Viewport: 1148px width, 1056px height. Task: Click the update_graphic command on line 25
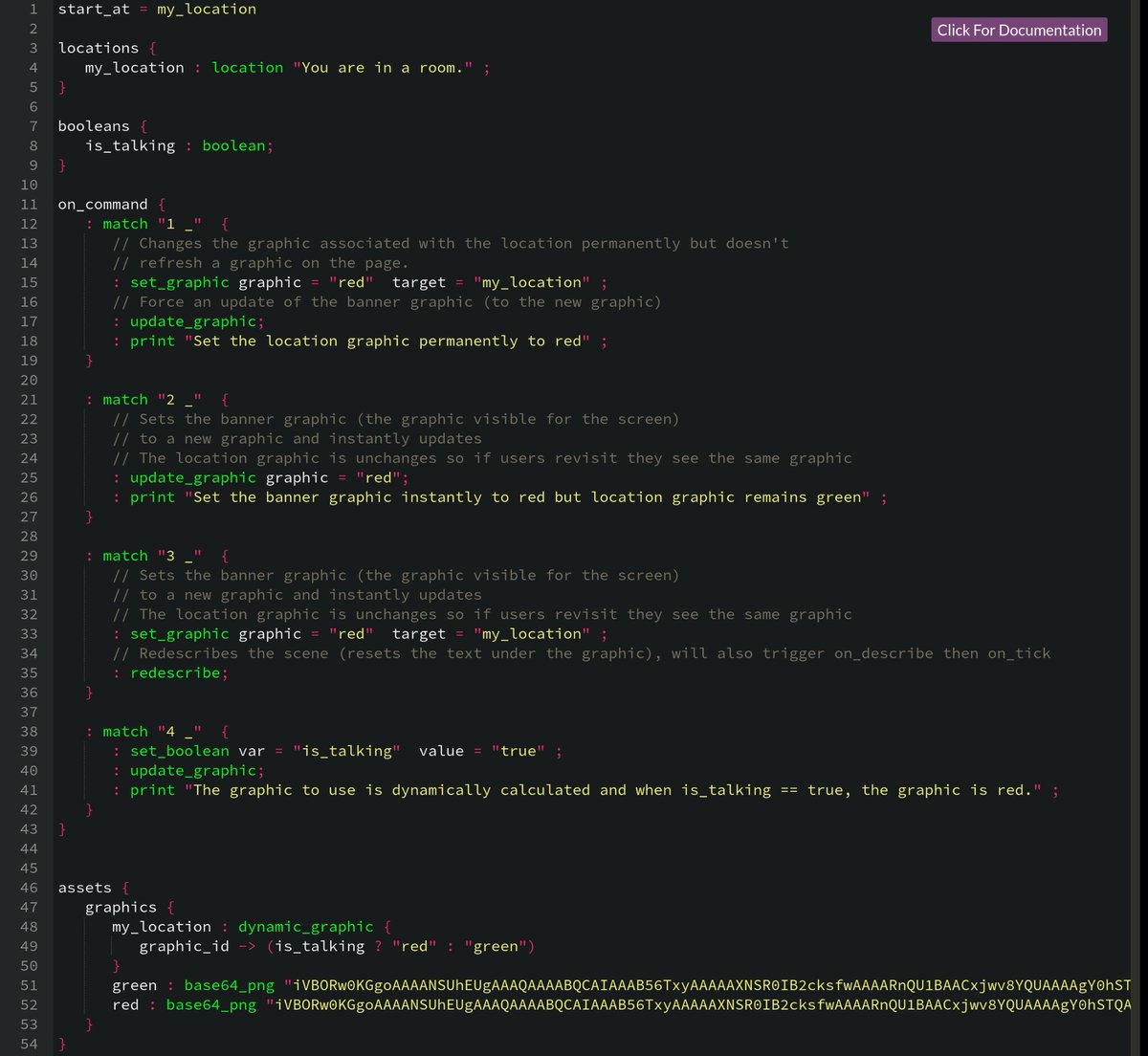[193, 478]
